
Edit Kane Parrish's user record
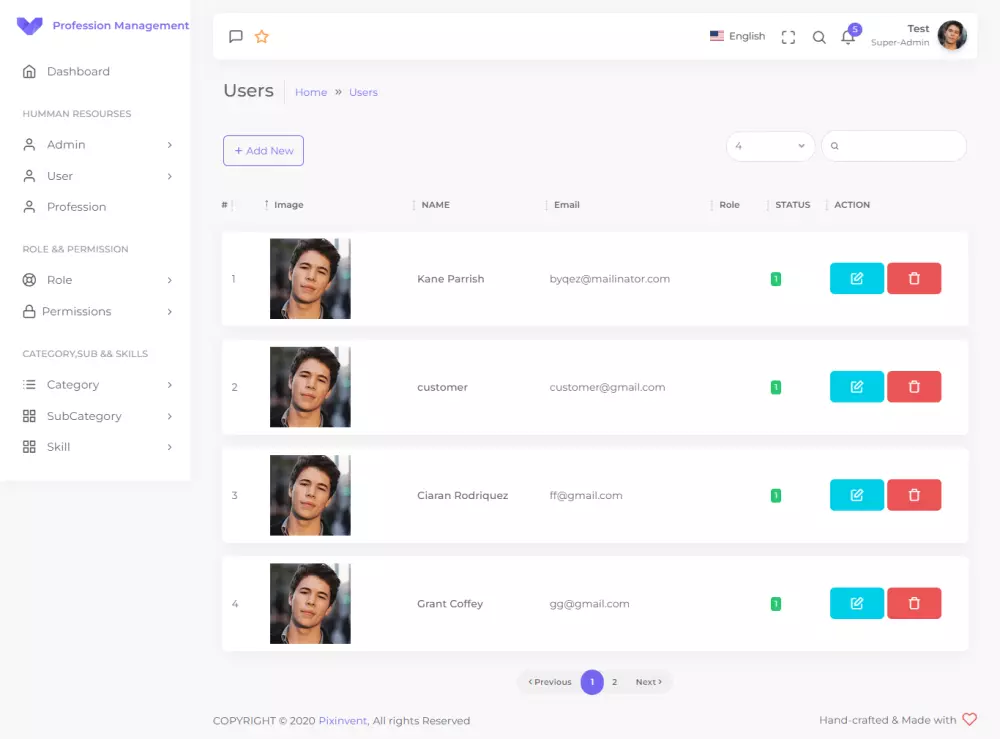tap(857, 278)
